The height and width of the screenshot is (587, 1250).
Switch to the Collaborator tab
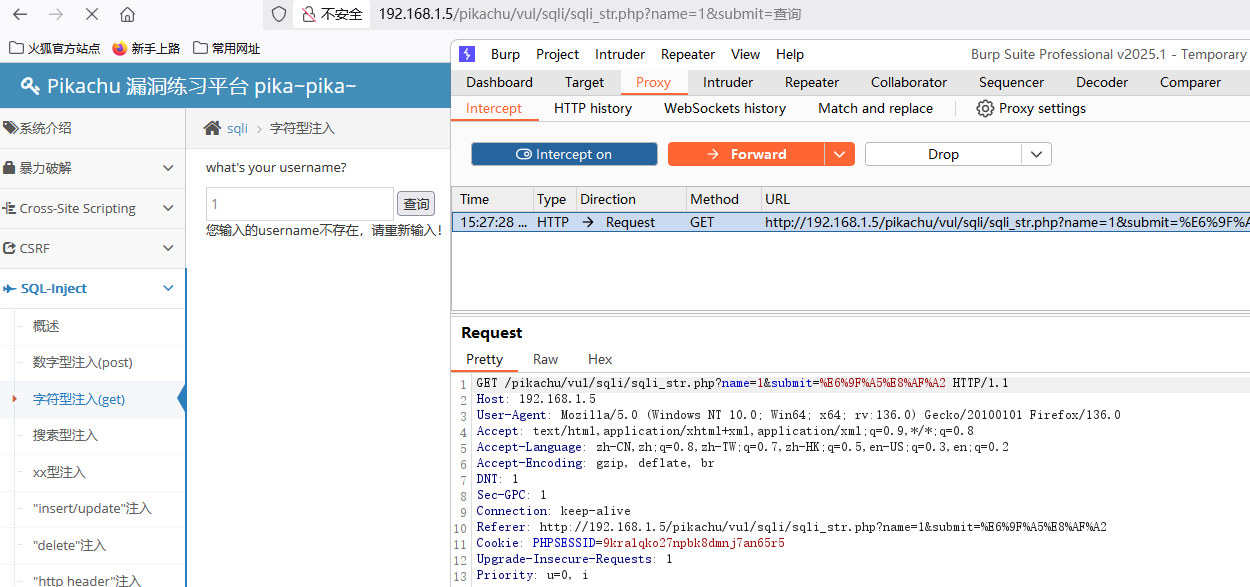[x=908, y=82]
